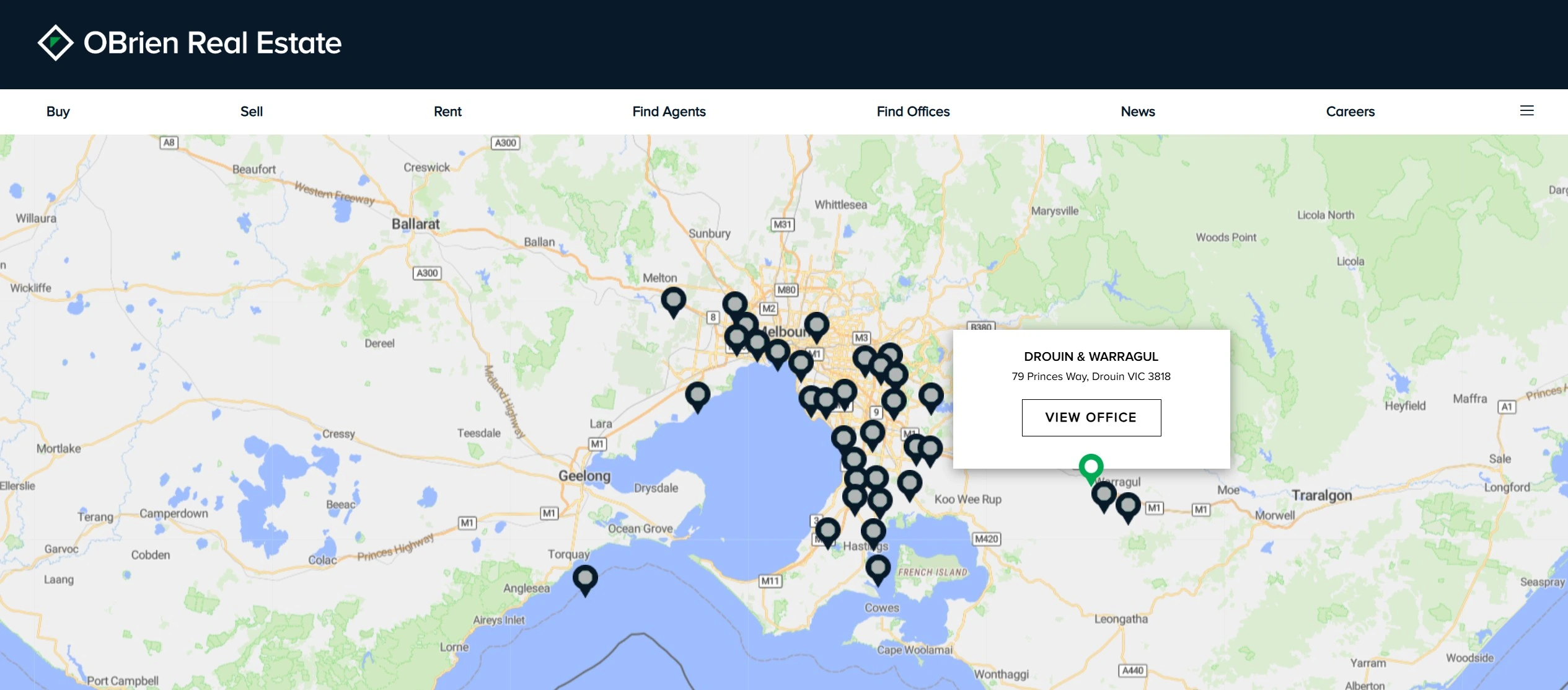Navigate to Find Offices
Screen dimensions: 1568x690
(912, 112)
